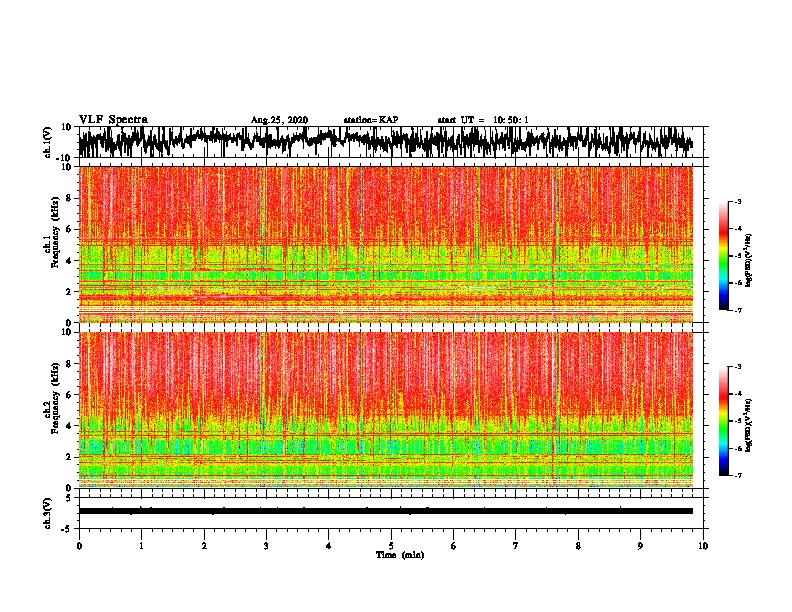
Task: Click the "8" kHz tick on ch.1 spectrogram
Action: 70,198
